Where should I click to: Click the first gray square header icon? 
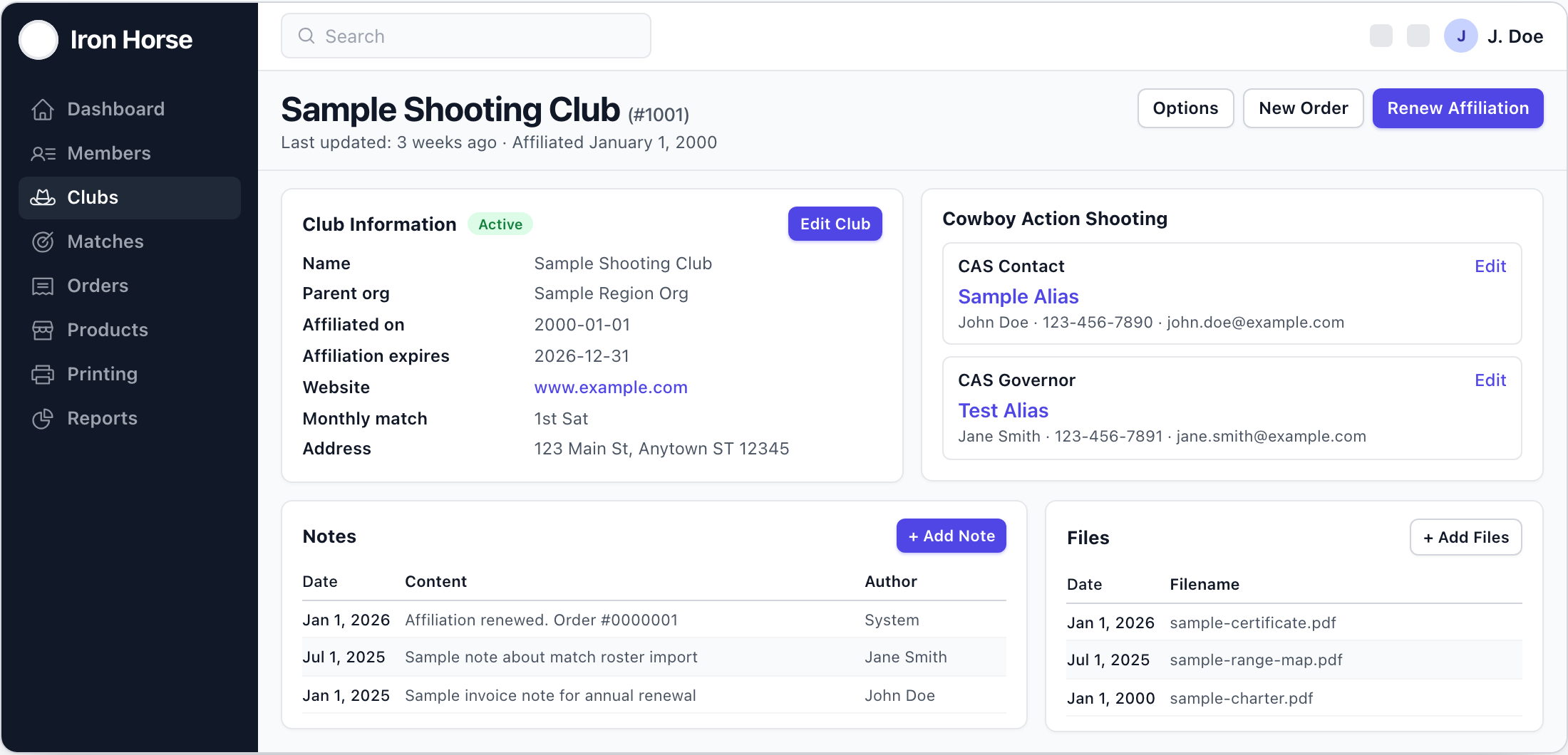click(x=1381, y=36)
